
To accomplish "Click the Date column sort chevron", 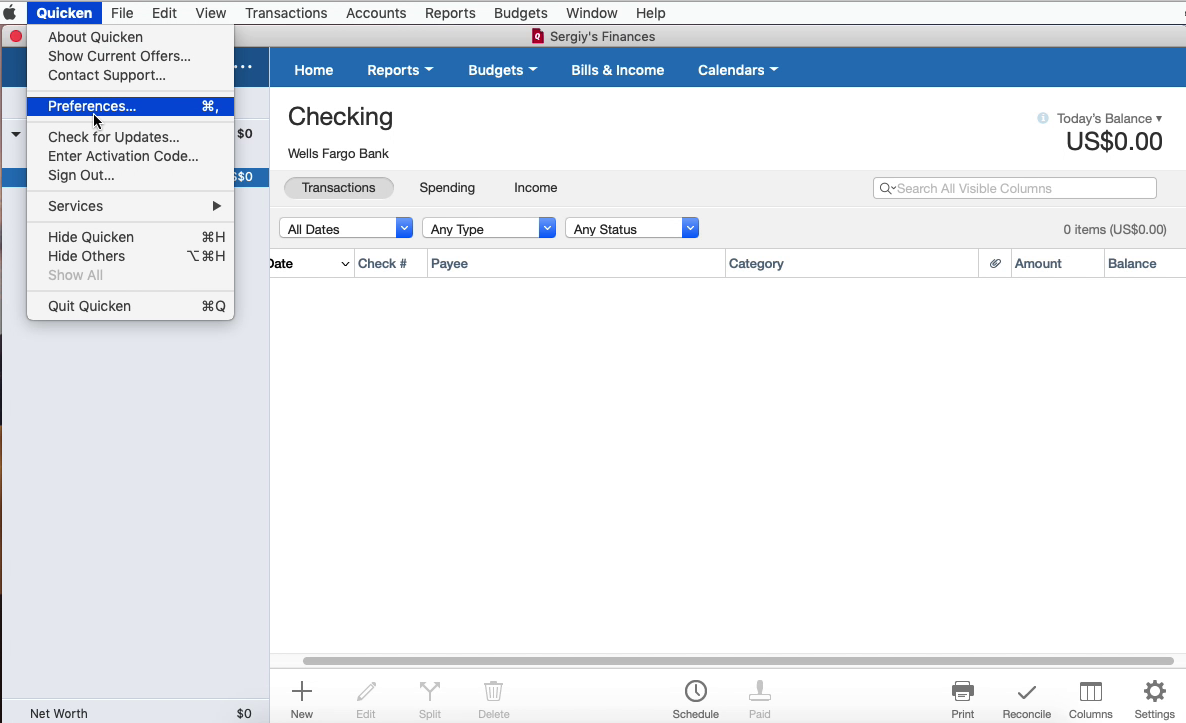I will [x=345, y=264].
